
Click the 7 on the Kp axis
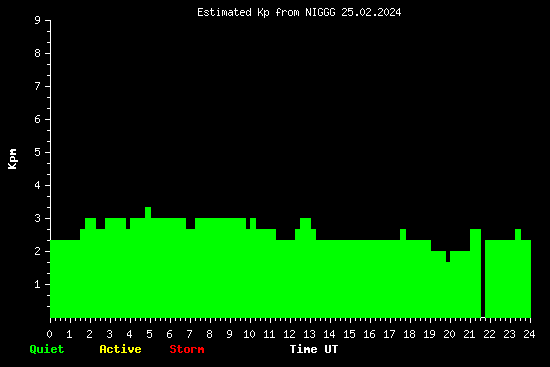[x=38, y=86]
